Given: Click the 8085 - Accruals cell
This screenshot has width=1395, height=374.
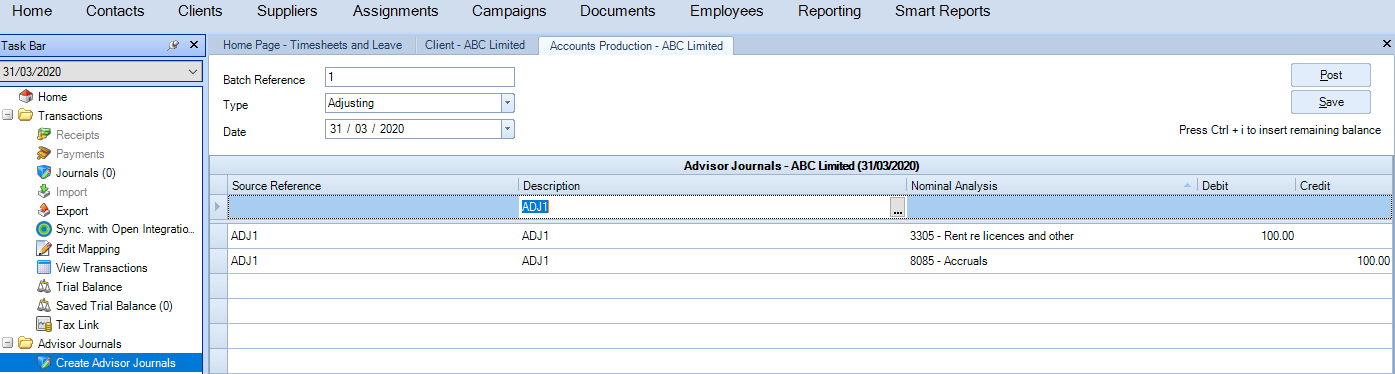Looking at the screenshot, I should pyautogui.click(x=1052, y=261).
